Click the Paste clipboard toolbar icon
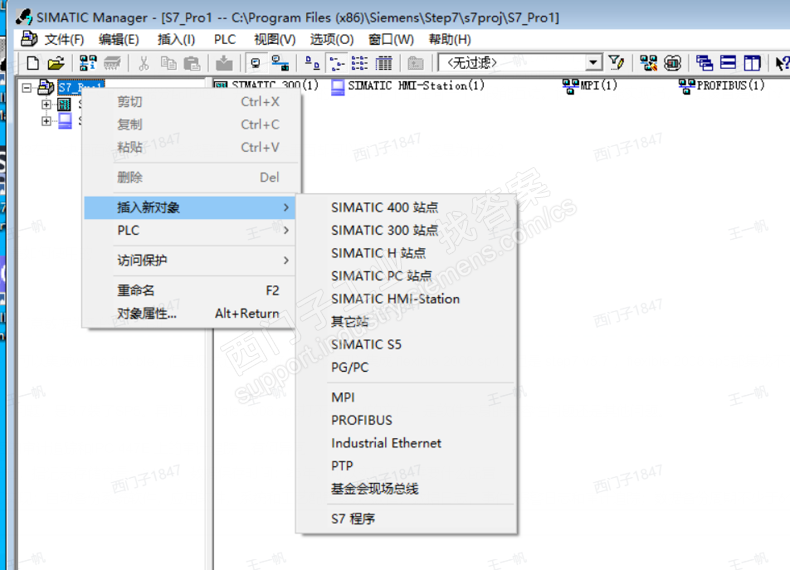The height and width of the screenshot is (570, 790). point(191,63)
